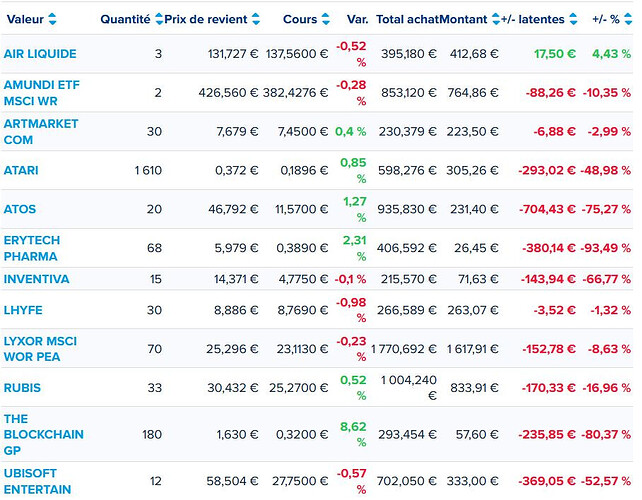642x500 pixels.
Task: Select Erytech amount 26,45 €
Action: pos(476,248)
